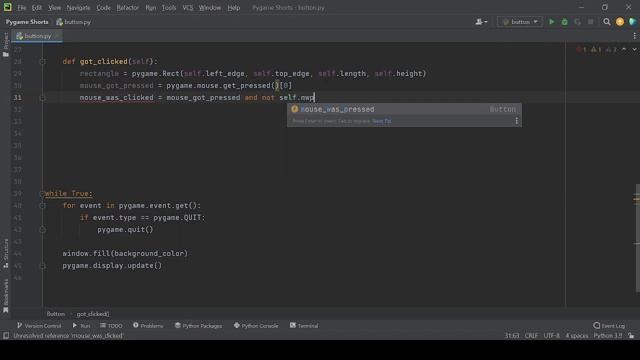Open the Code menu
The height and width of the screenshot is (360, 640).
tap(103, 8)
